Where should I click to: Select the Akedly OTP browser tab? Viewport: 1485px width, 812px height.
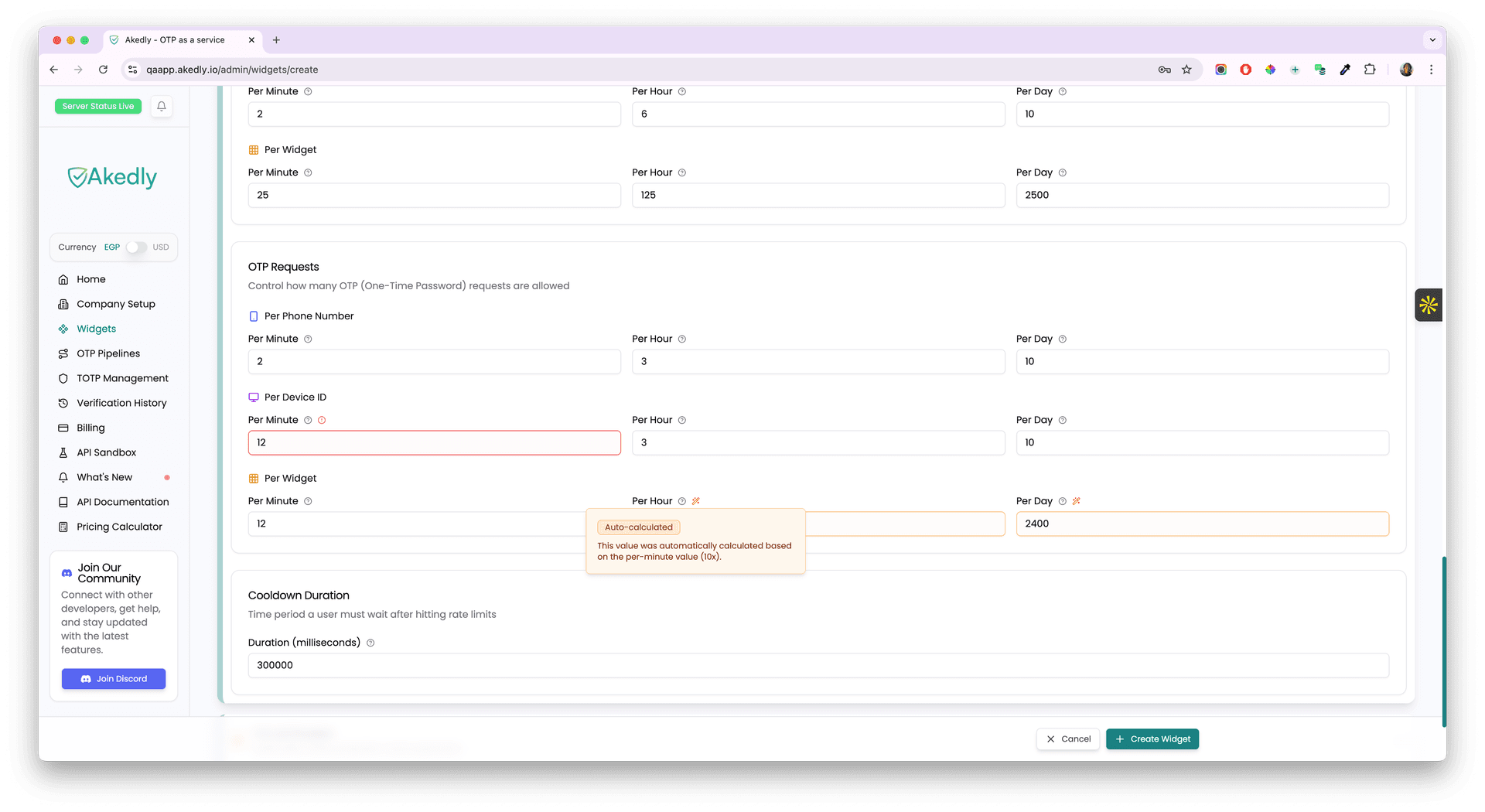(175, 39)
